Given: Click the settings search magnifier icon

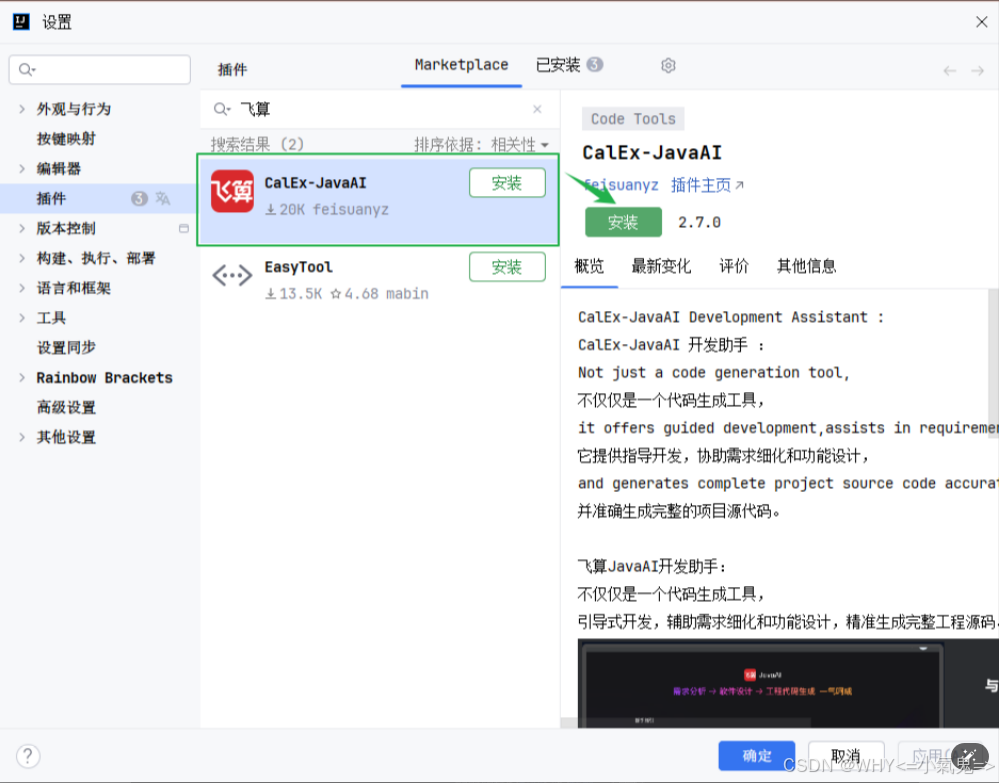Looking at the screenshot, I should point(26,69).
